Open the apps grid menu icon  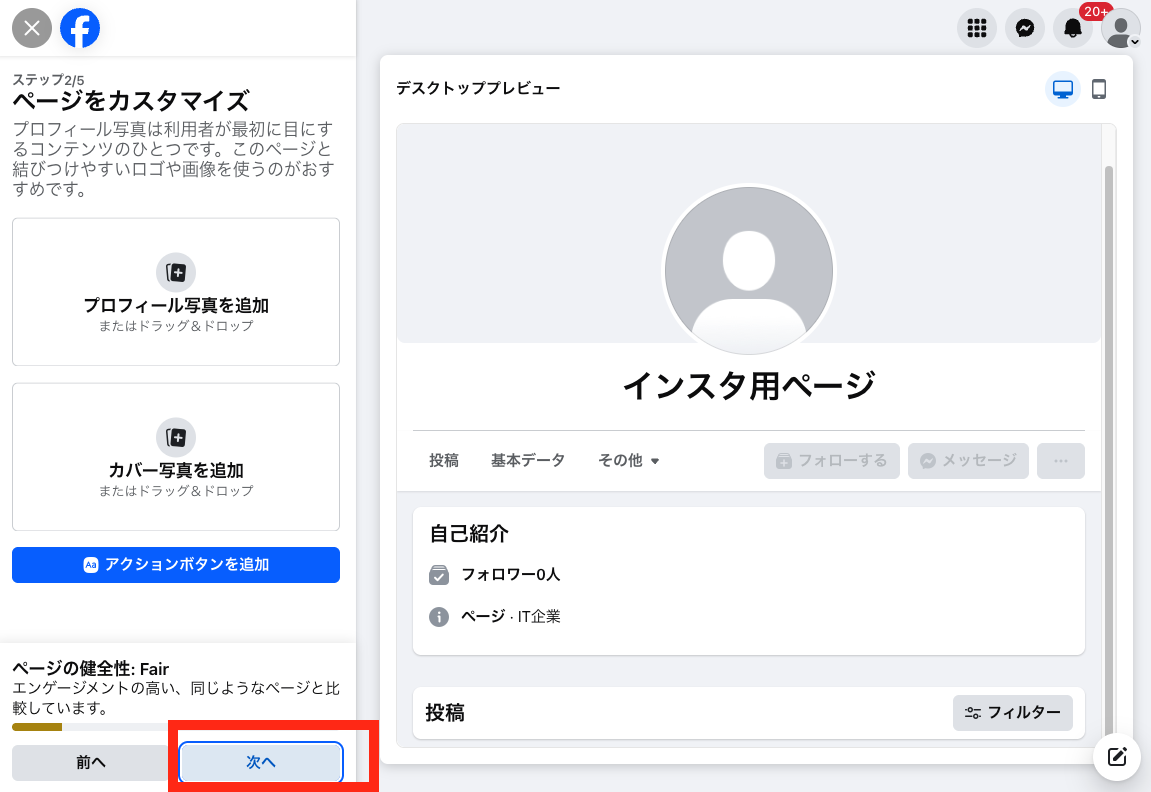click(x=977, y=27)
